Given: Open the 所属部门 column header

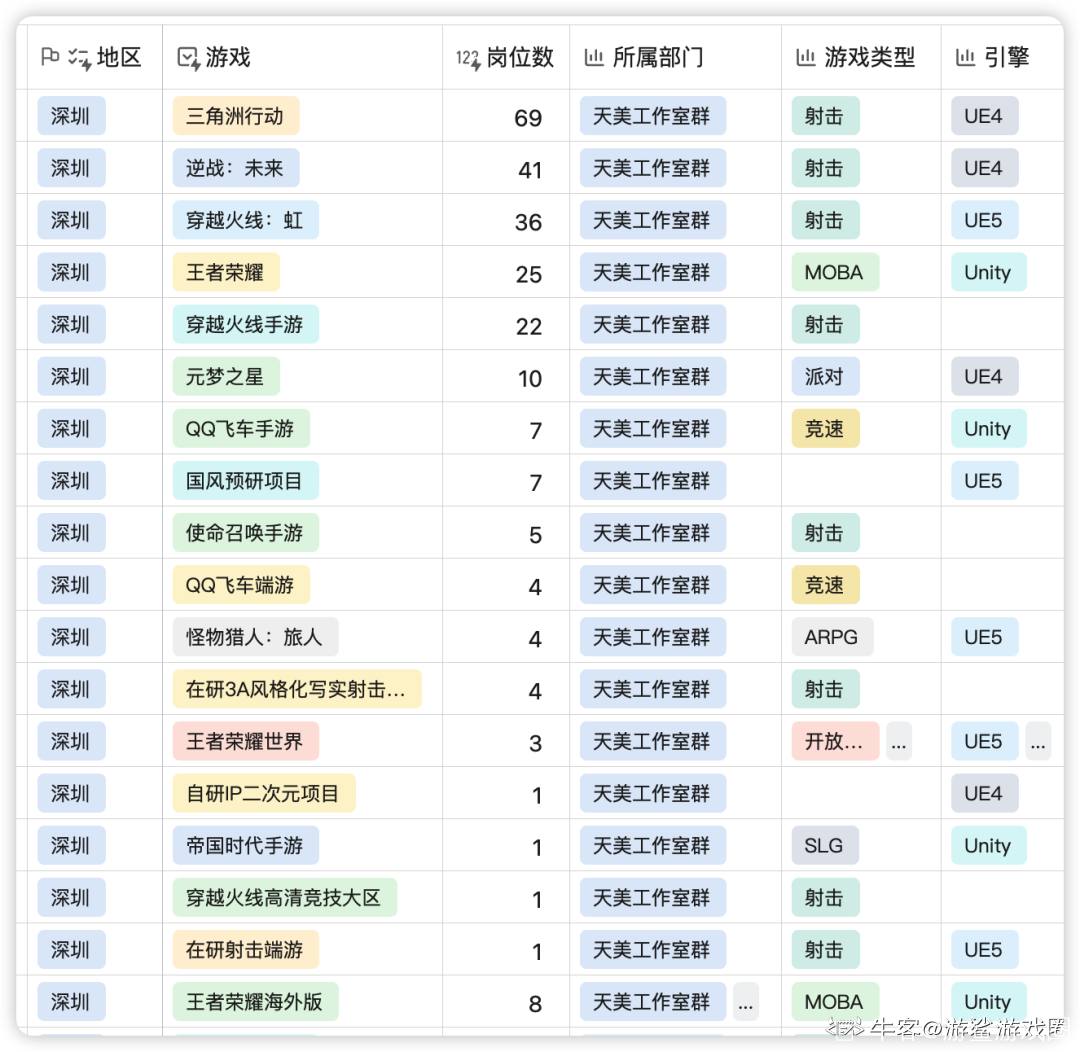Looking at the screenshot, I should click(x=676, y=57).
